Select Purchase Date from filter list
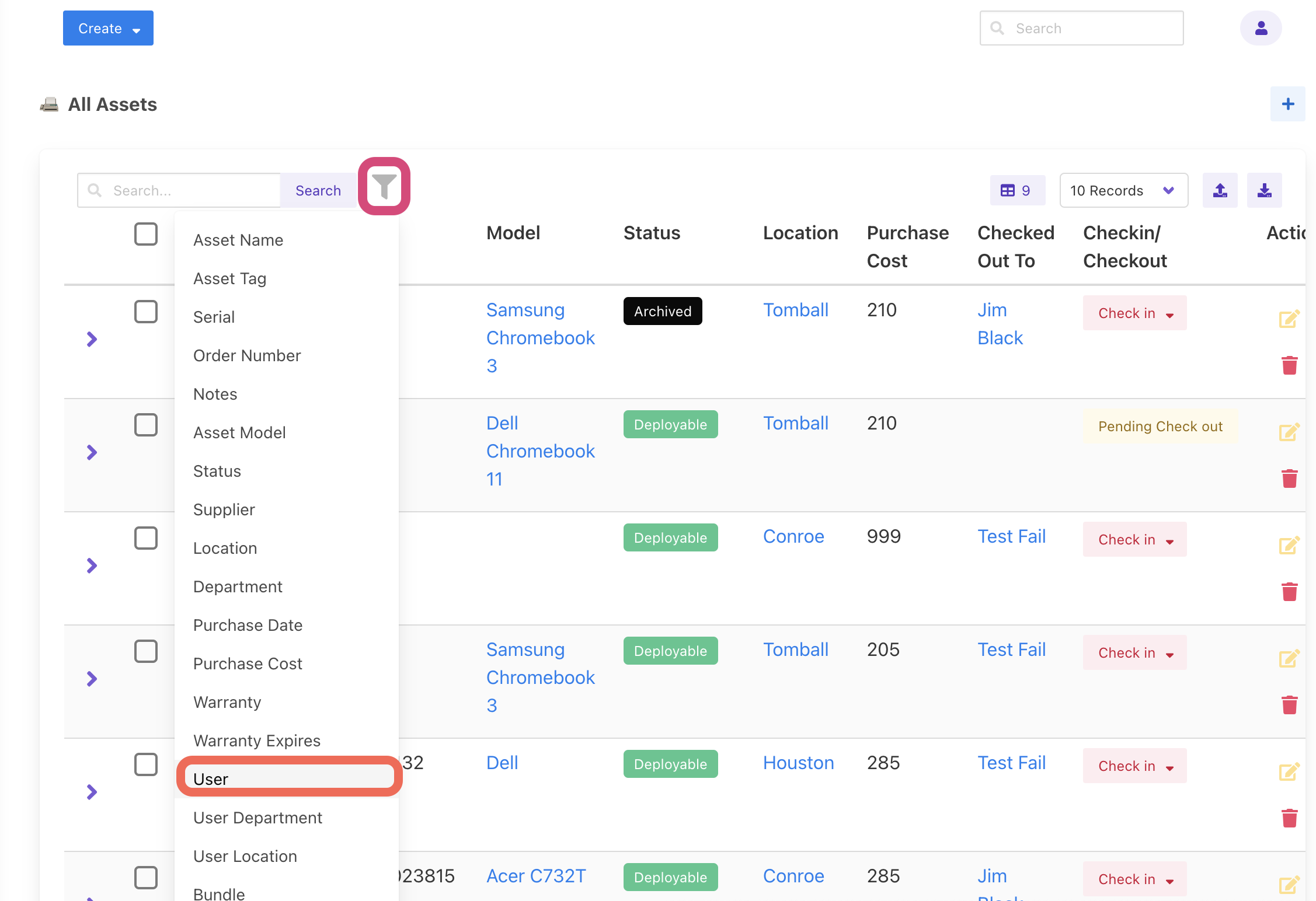 [x=248, y=625]
